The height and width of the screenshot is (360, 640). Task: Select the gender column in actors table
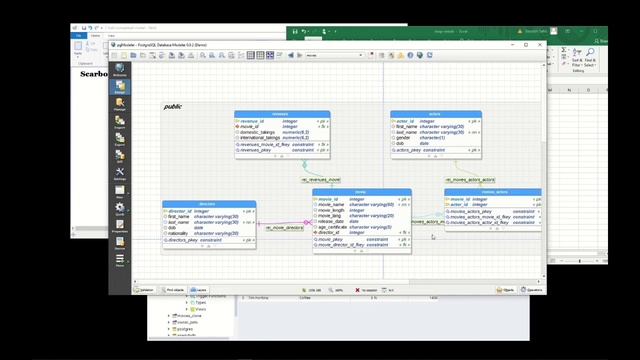click(x=436, y=138)
